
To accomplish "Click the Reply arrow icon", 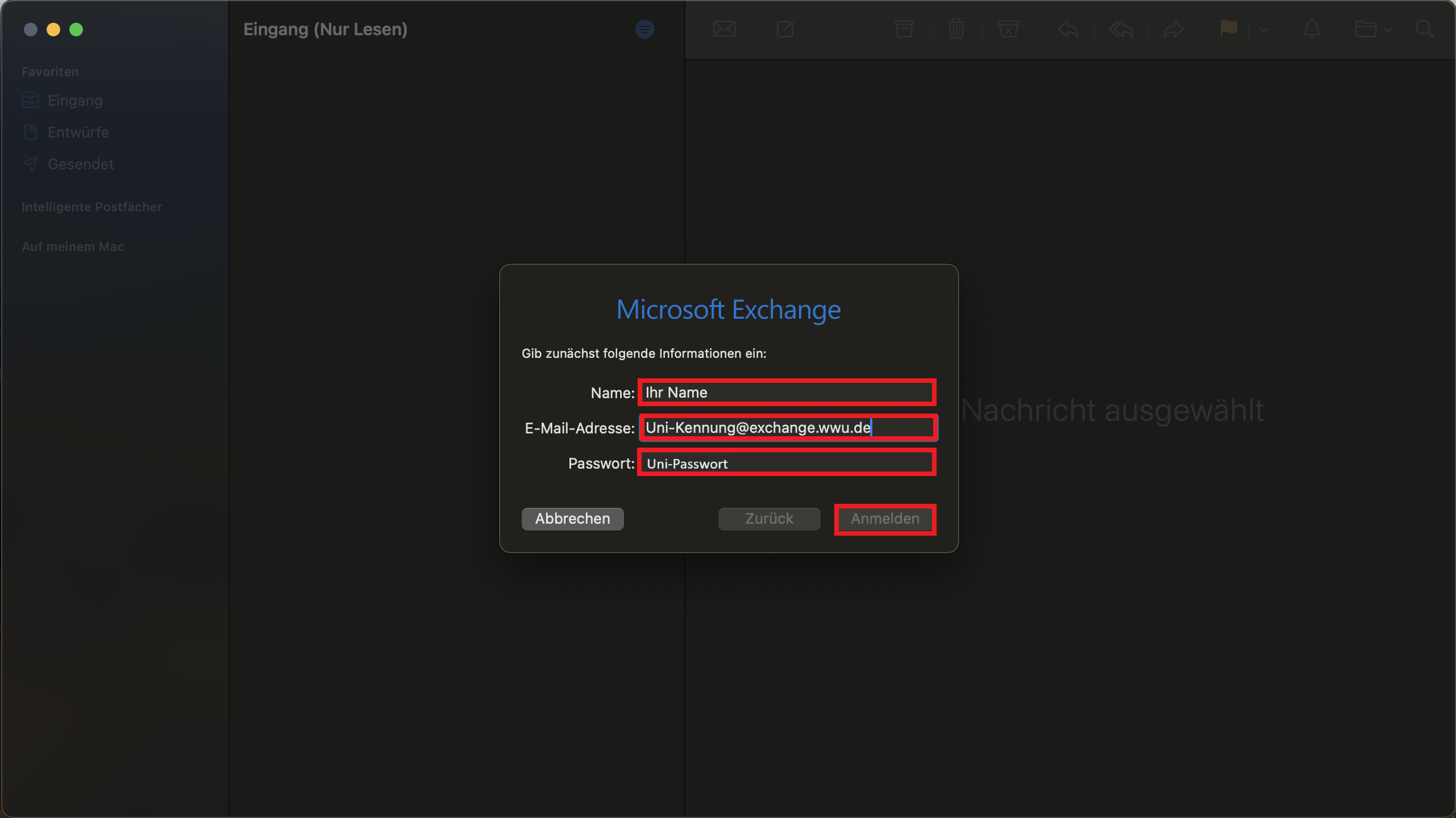I will (1068, 29).
